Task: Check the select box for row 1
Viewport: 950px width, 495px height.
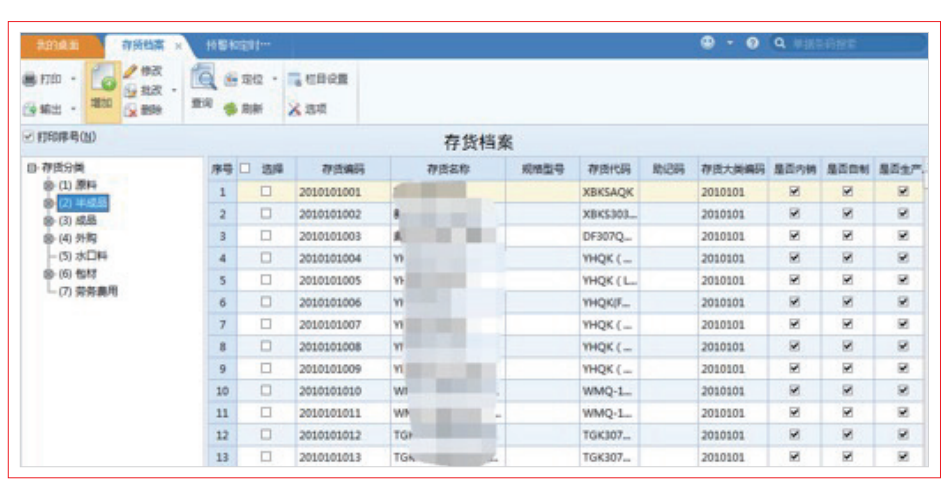Action: (266, 191)
